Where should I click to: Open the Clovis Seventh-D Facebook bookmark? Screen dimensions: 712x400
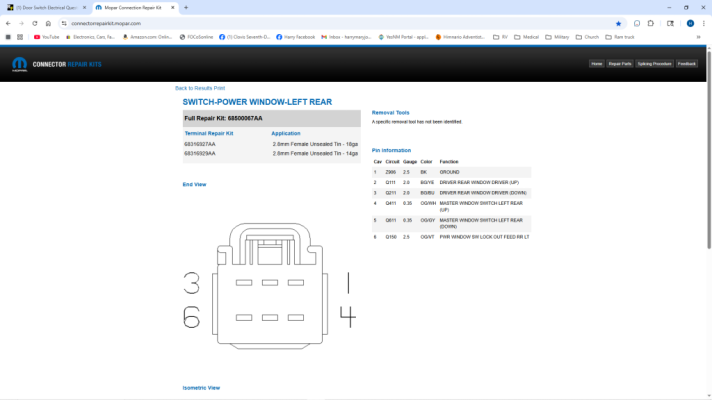coord(245,37)
